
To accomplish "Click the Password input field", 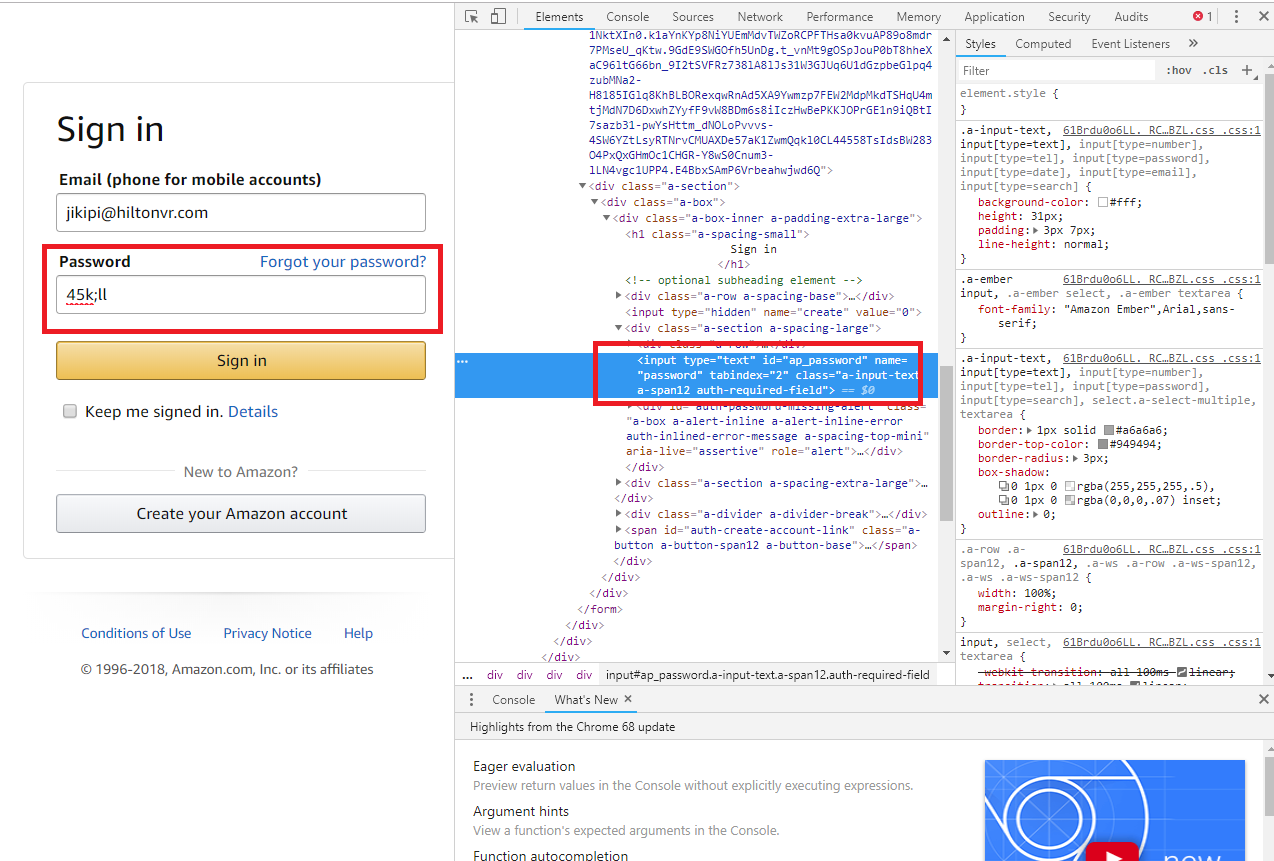I will [241, 294].
